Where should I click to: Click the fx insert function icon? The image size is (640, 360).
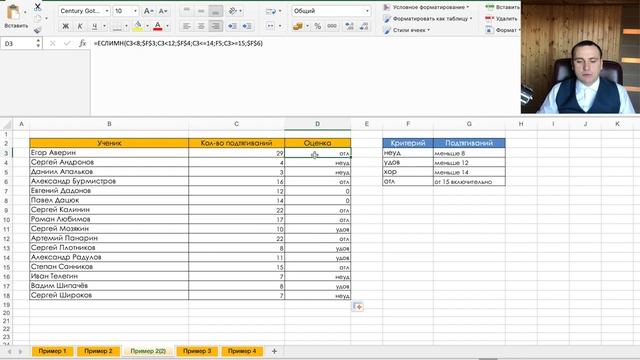point(82,43)
